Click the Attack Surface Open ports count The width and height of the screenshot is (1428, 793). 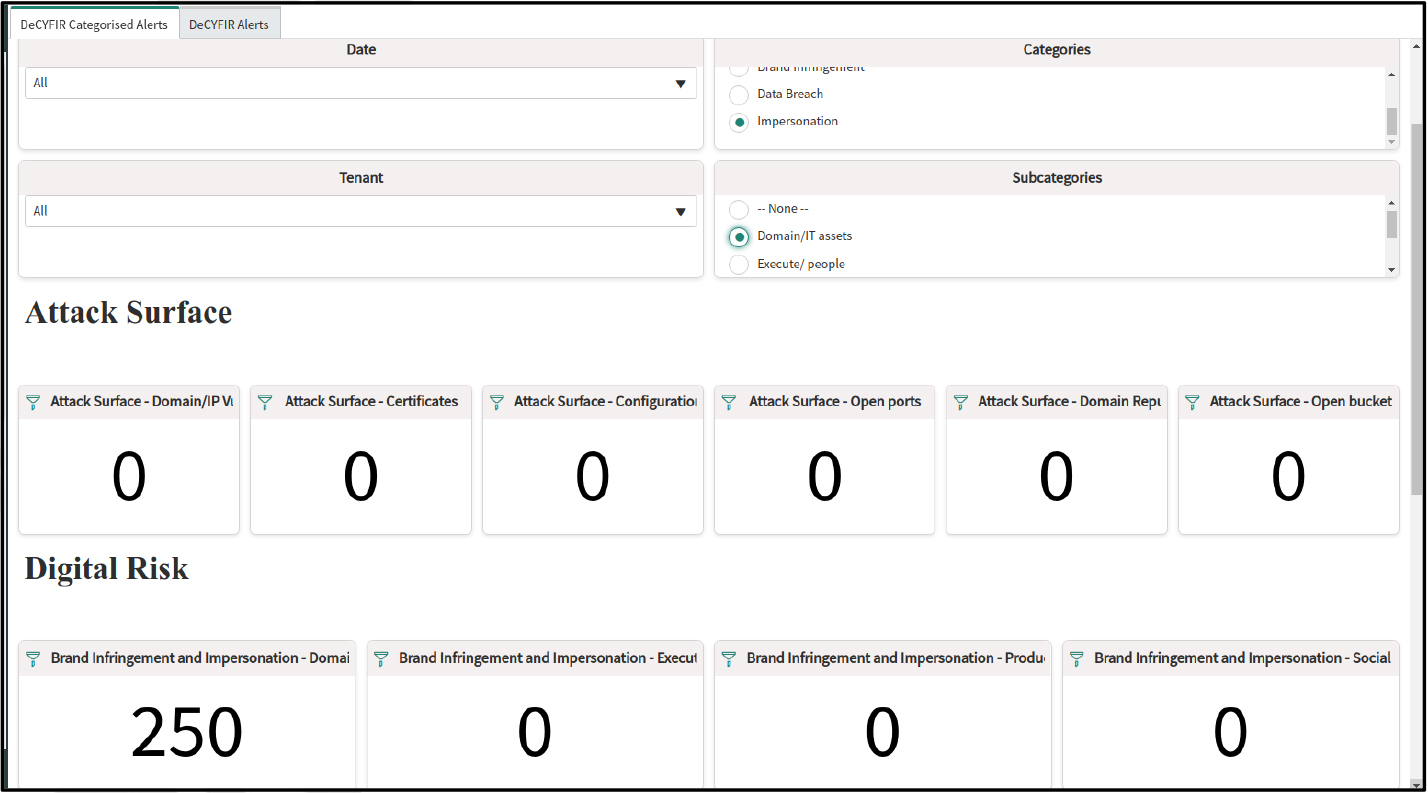(x=824, y=477)
